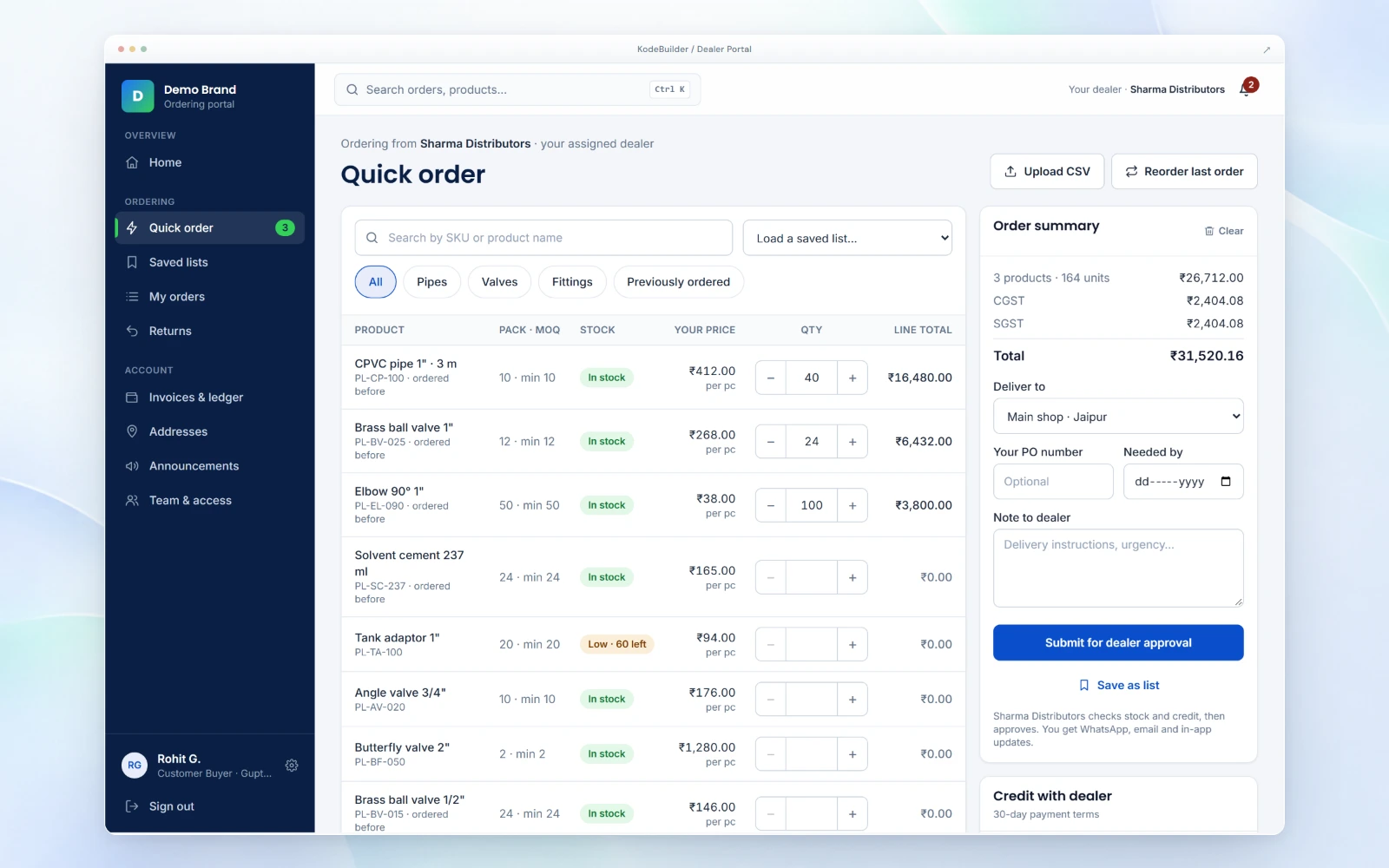The width and height of the screenshot is (1389, 868).
Task: Decrease quantity for Elbow 90° 1"
Action: pos(771,505)
